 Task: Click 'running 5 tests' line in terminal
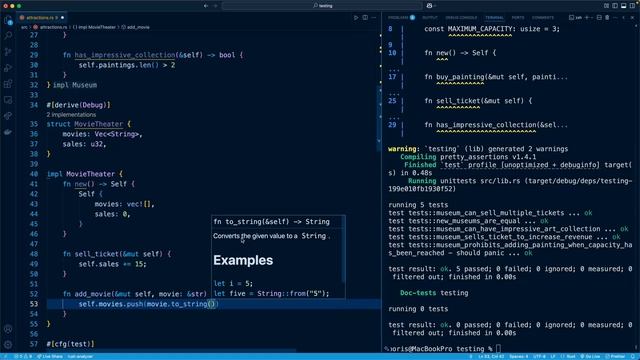pyautogui.click(x=418, y=205)
